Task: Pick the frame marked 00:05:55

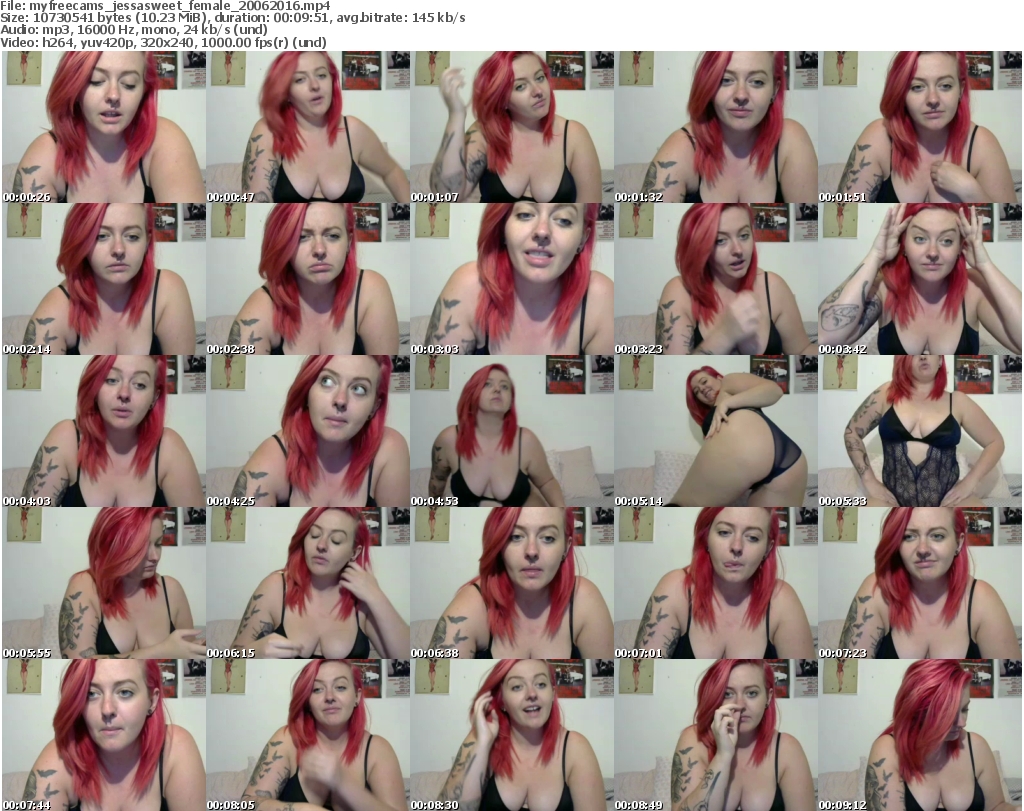Action: [104, 583]
